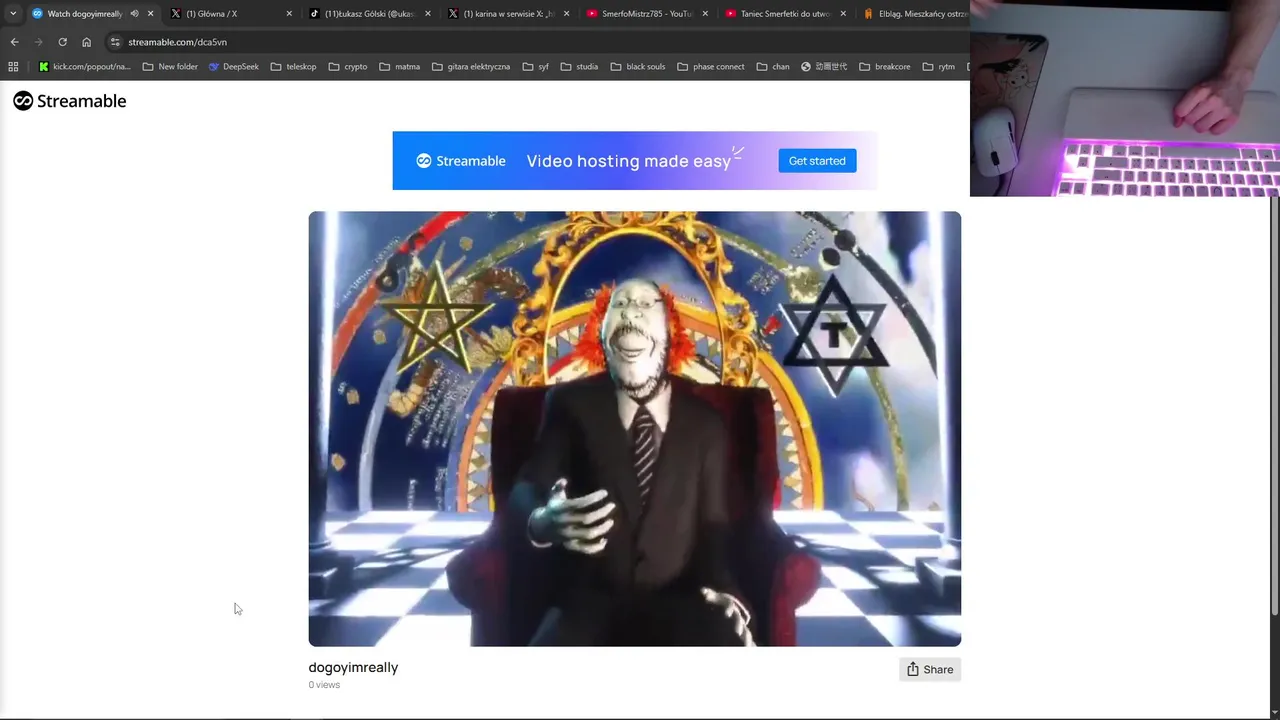Switch to the Elbląg. Mieszkańcy tab

point(913,14)
